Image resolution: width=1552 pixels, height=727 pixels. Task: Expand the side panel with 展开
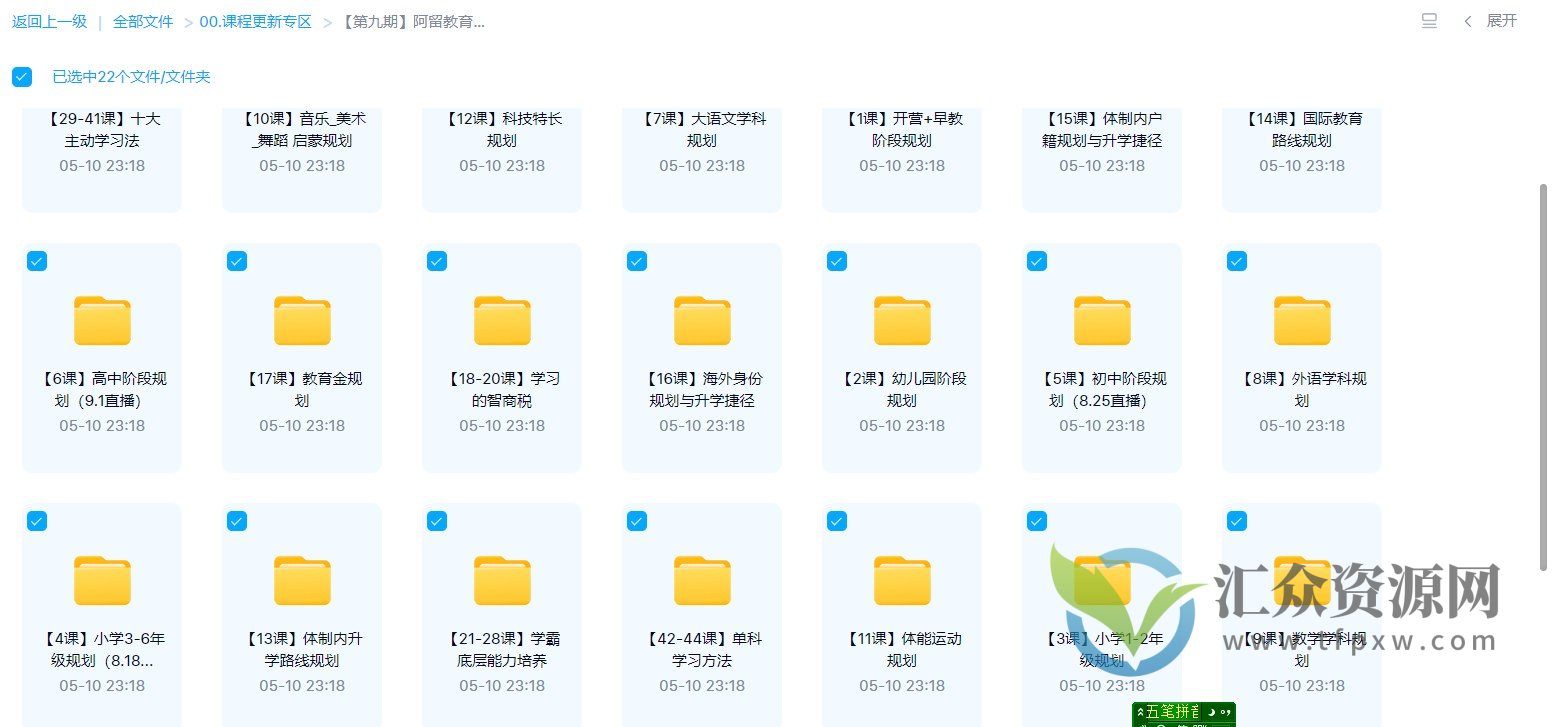tap(1491, 21)
